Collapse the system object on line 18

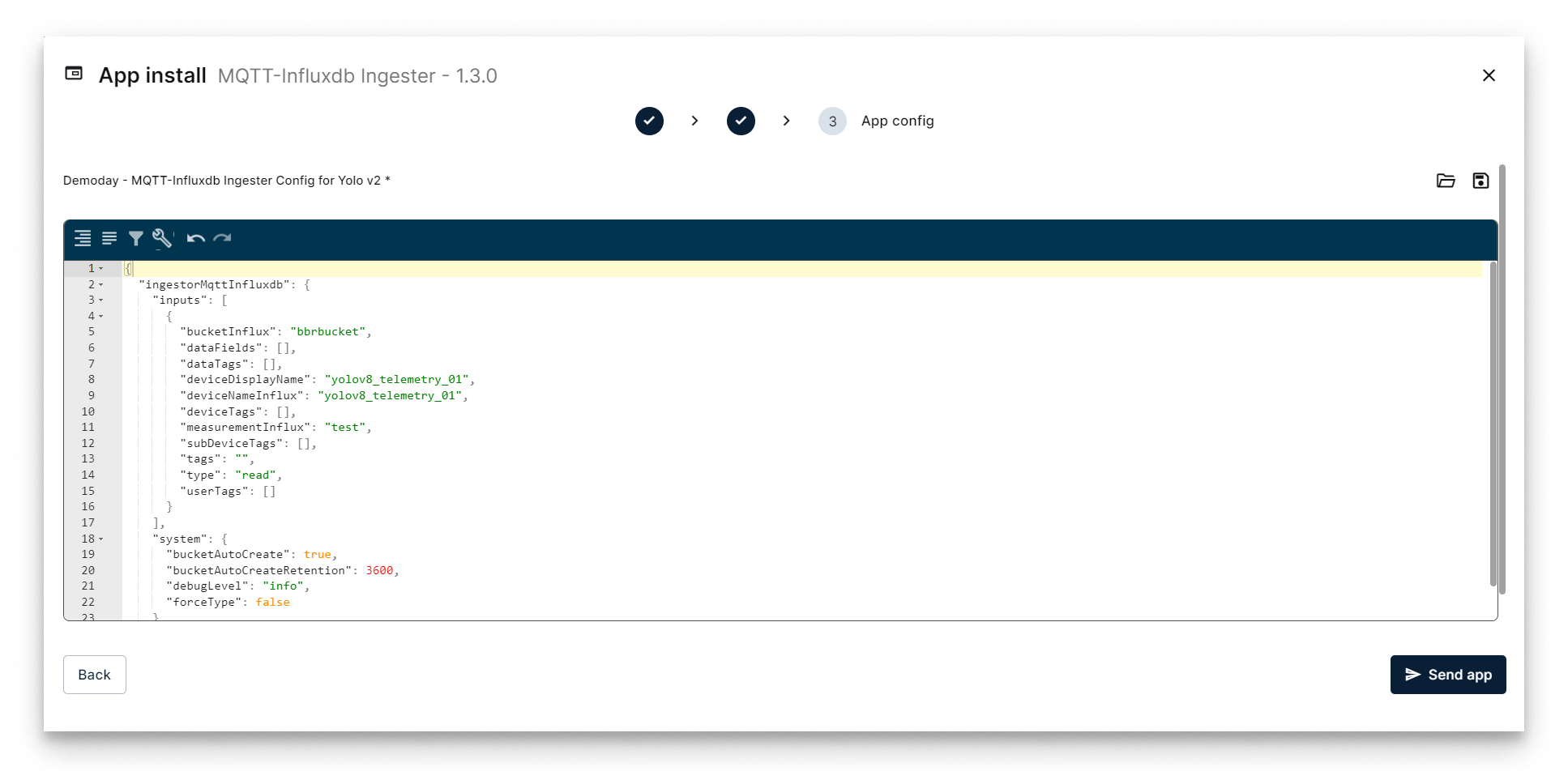100,539
